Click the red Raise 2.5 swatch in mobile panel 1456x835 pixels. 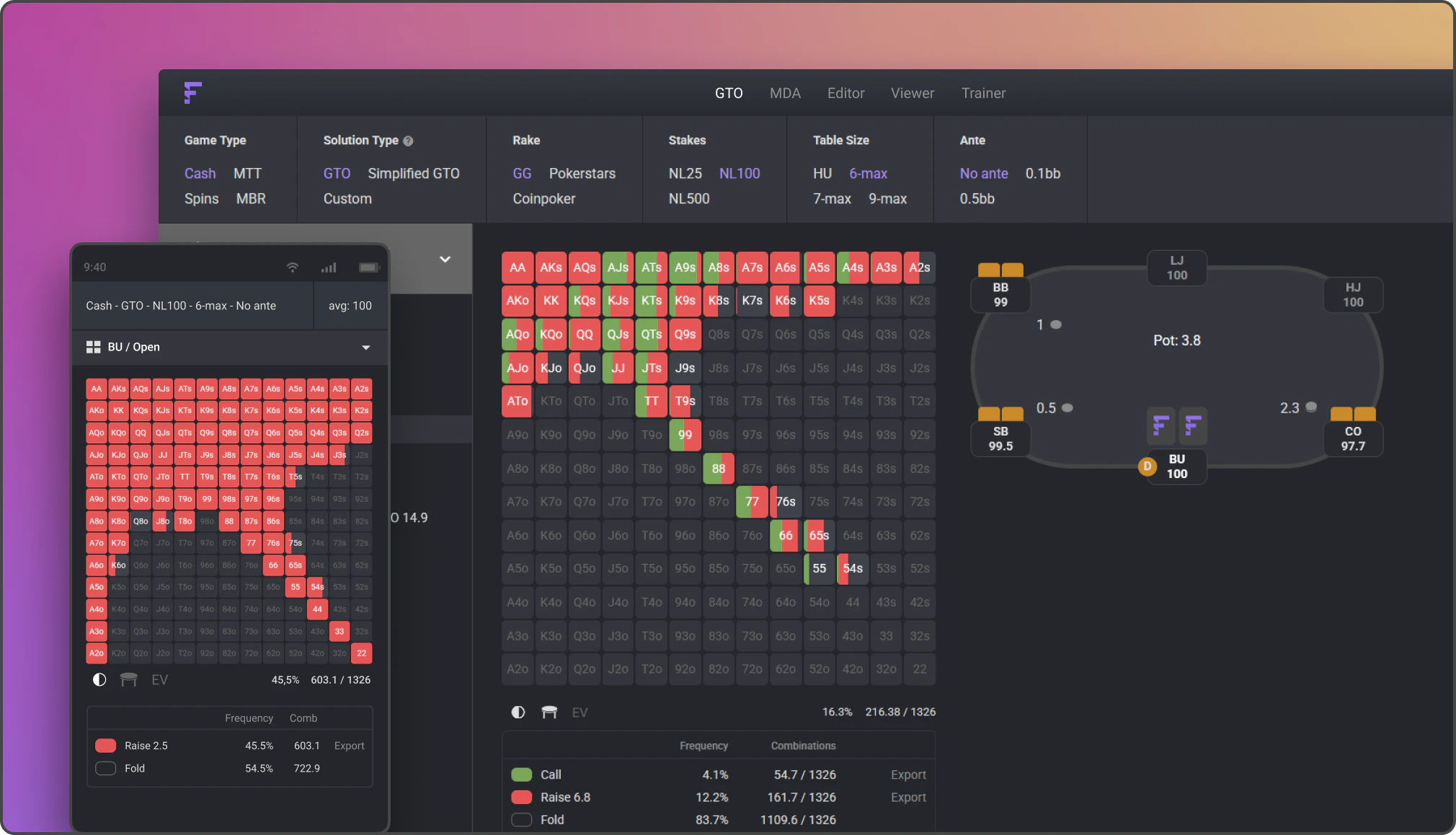point(105,746)
